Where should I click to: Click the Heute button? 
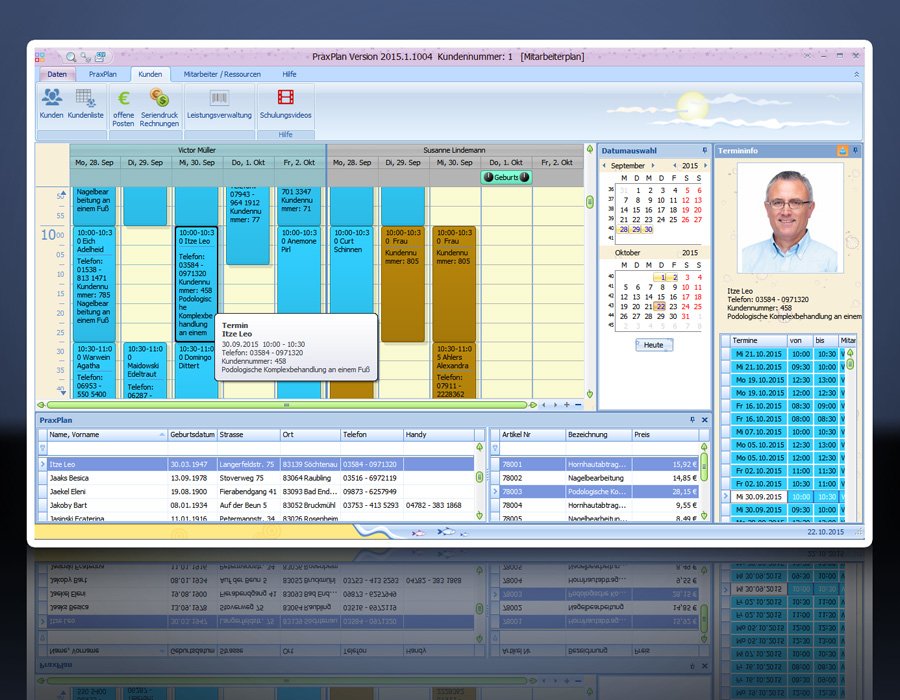[654, 345]
